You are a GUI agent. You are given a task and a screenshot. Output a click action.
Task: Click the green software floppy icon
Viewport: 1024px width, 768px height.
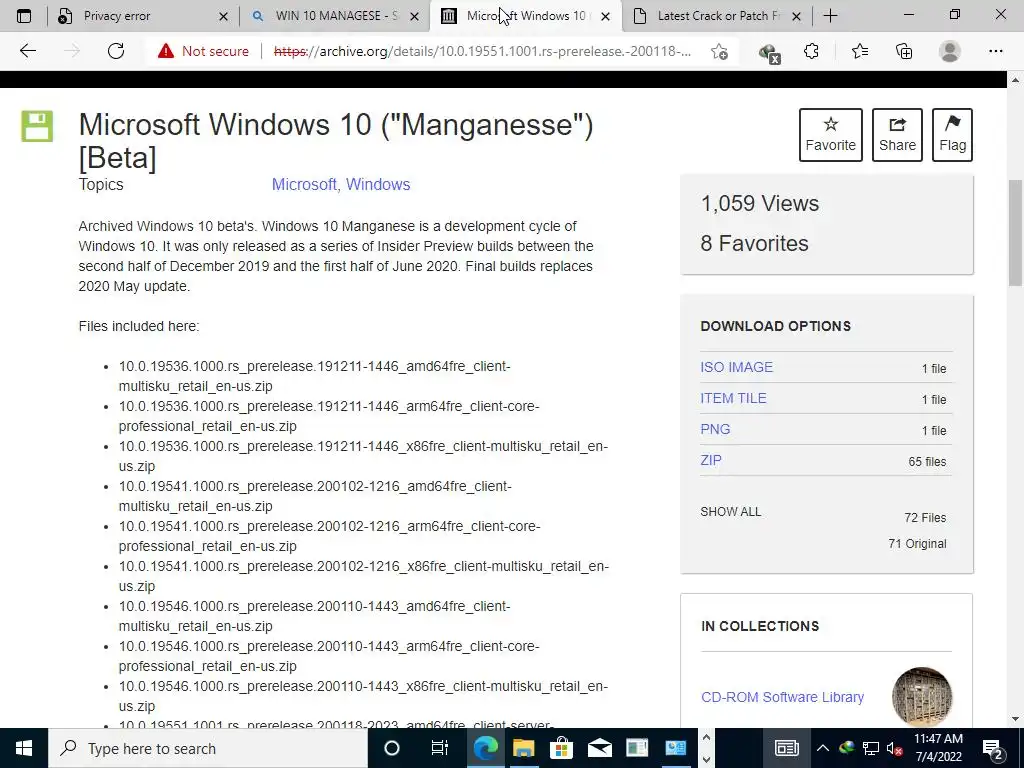[37, 126]
